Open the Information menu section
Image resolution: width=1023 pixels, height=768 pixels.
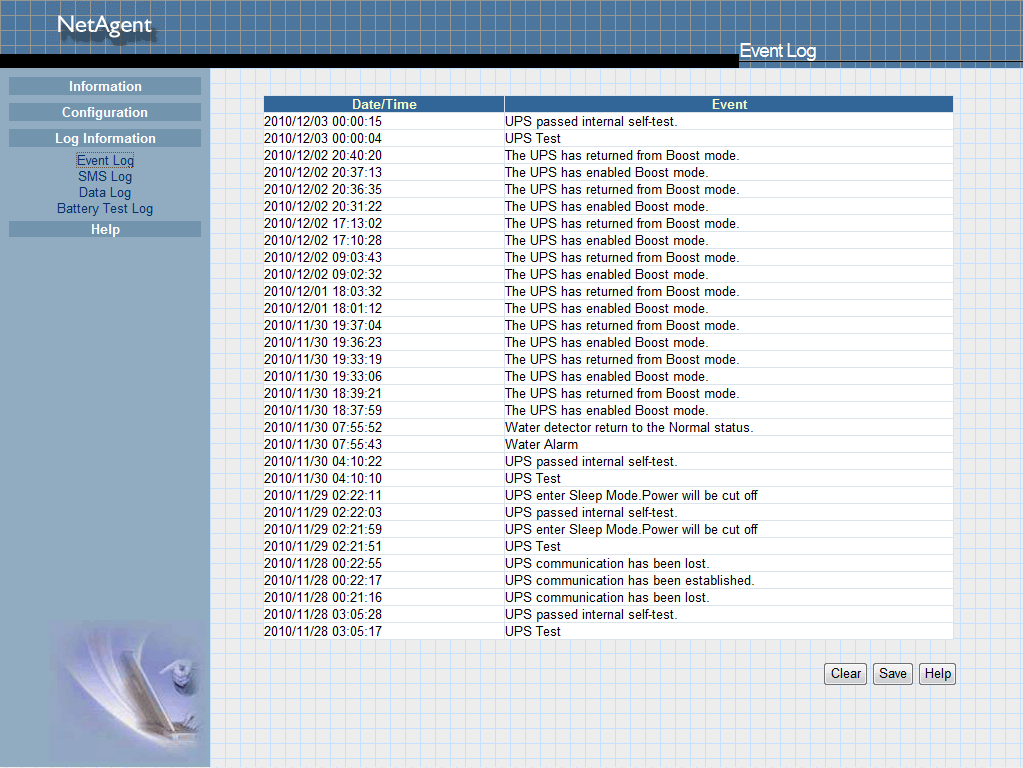coord(105,86)
